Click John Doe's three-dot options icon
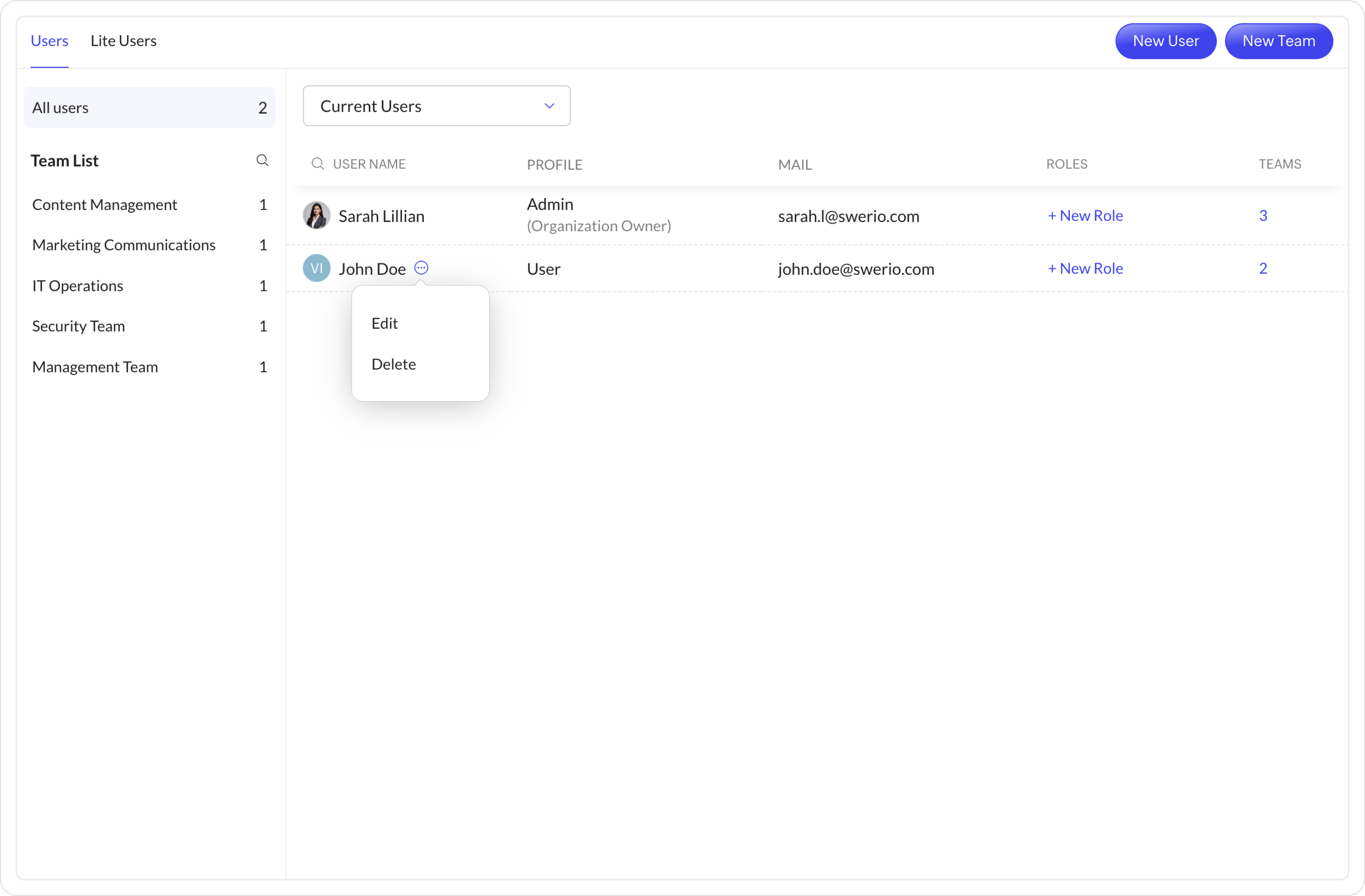 pyautogui.click(x=421, y=268)
